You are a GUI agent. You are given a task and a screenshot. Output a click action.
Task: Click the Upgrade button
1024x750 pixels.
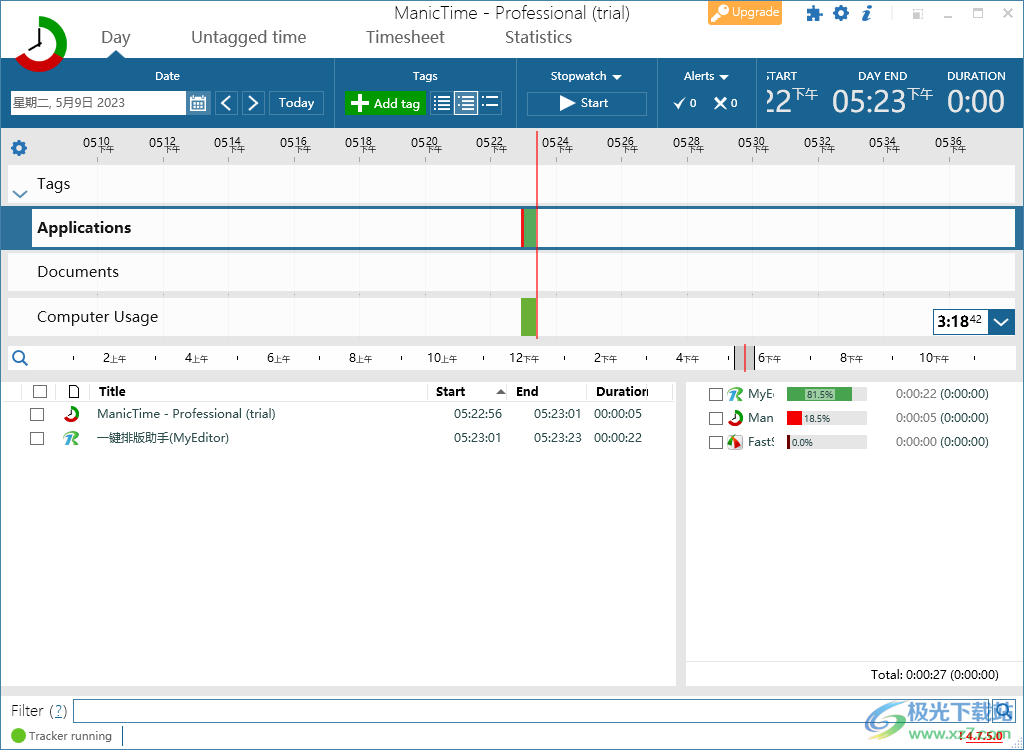(744, 12)
